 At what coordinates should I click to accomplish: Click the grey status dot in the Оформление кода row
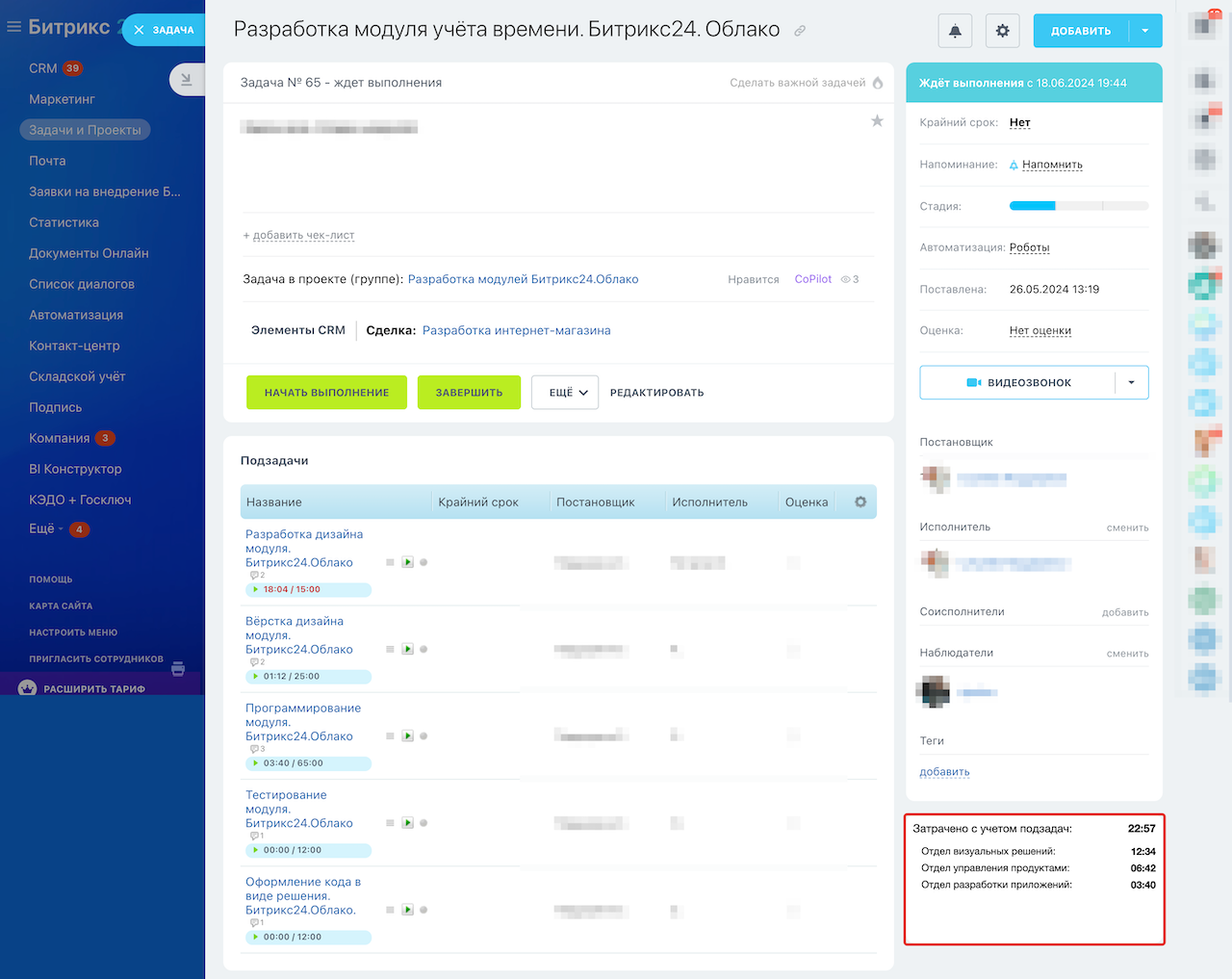[423, 910]
